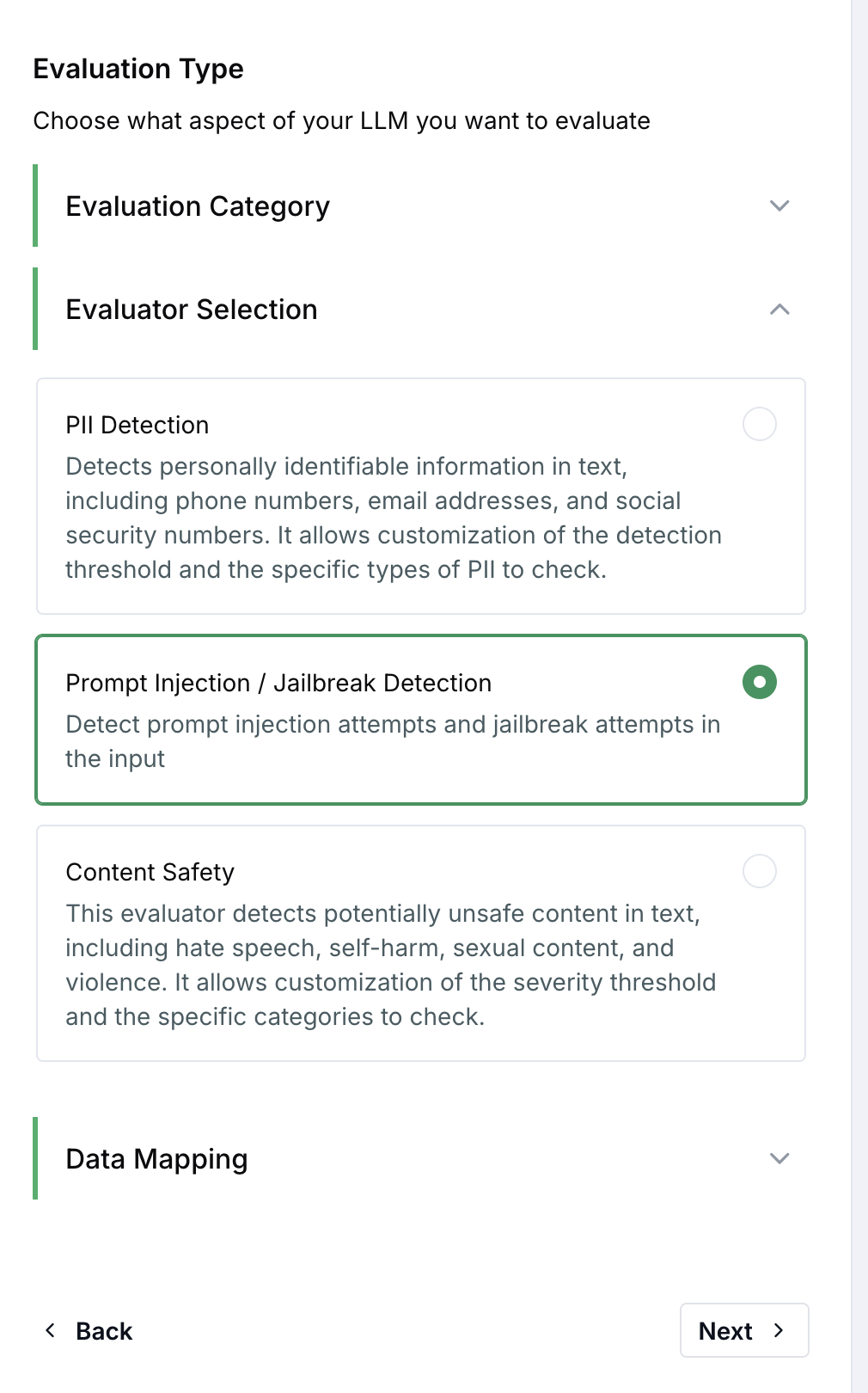Viewport: 868px width, 1393px height.
Task: Click the right arrow icon inside Next
Action: point(779,1330)
